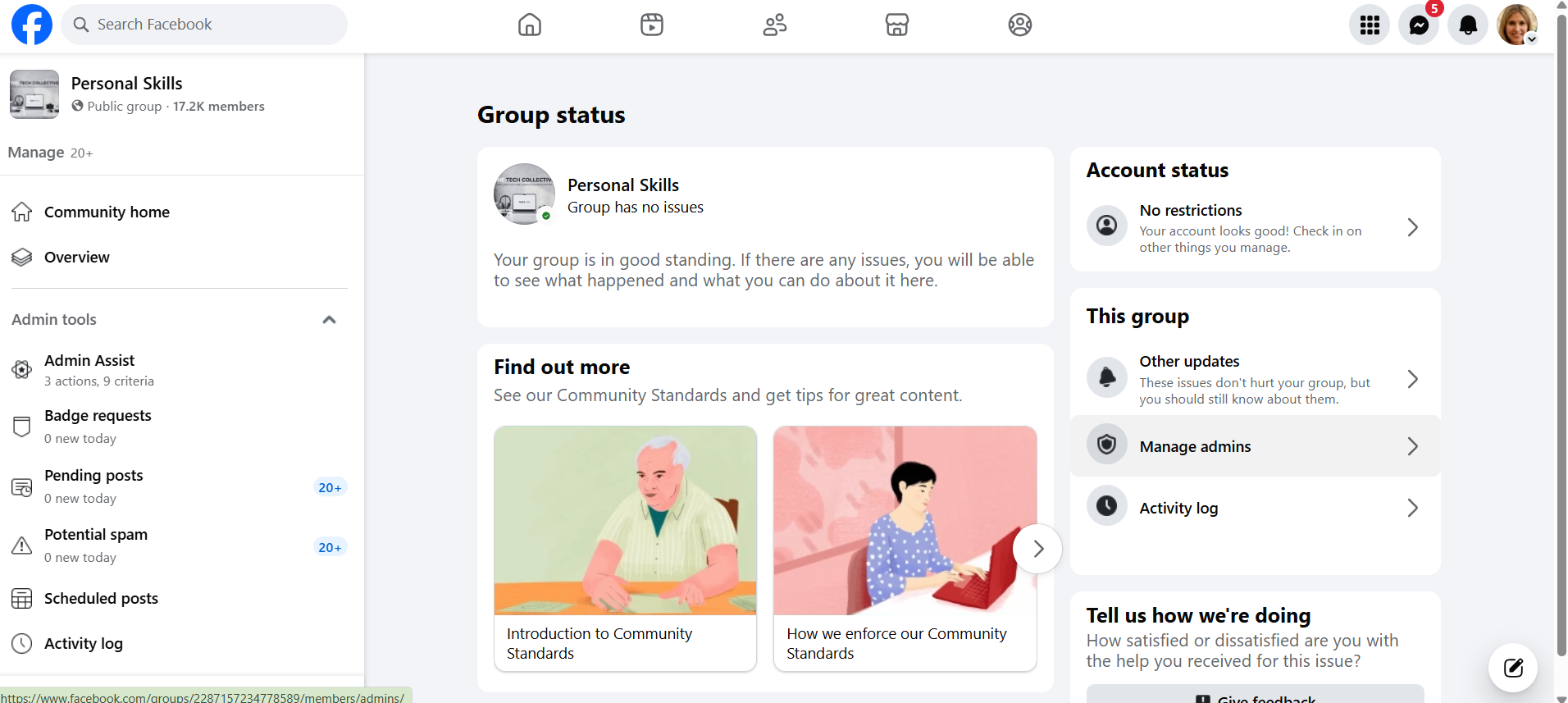Click the Manage 20+ label
This screenshot has height=703, width=1568.
[x=50, y=153]
